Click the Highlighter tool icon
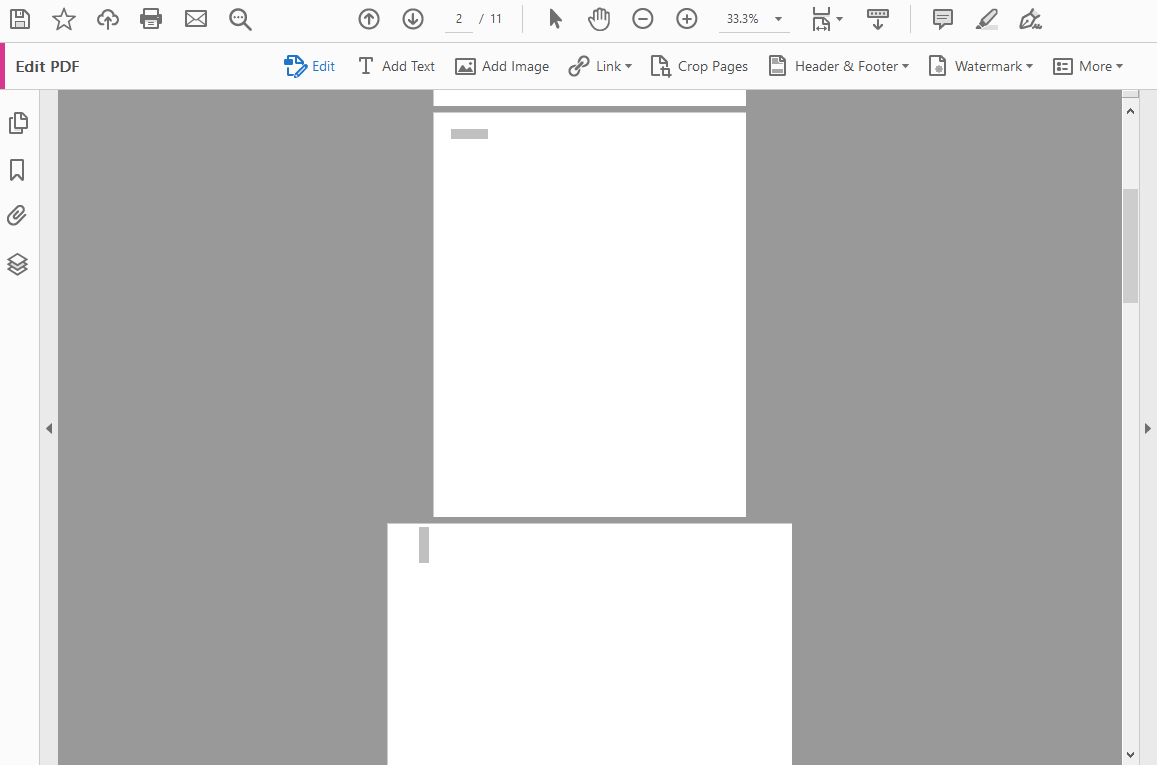Viewport: 1157px width, 765px height. click(986, 18)
